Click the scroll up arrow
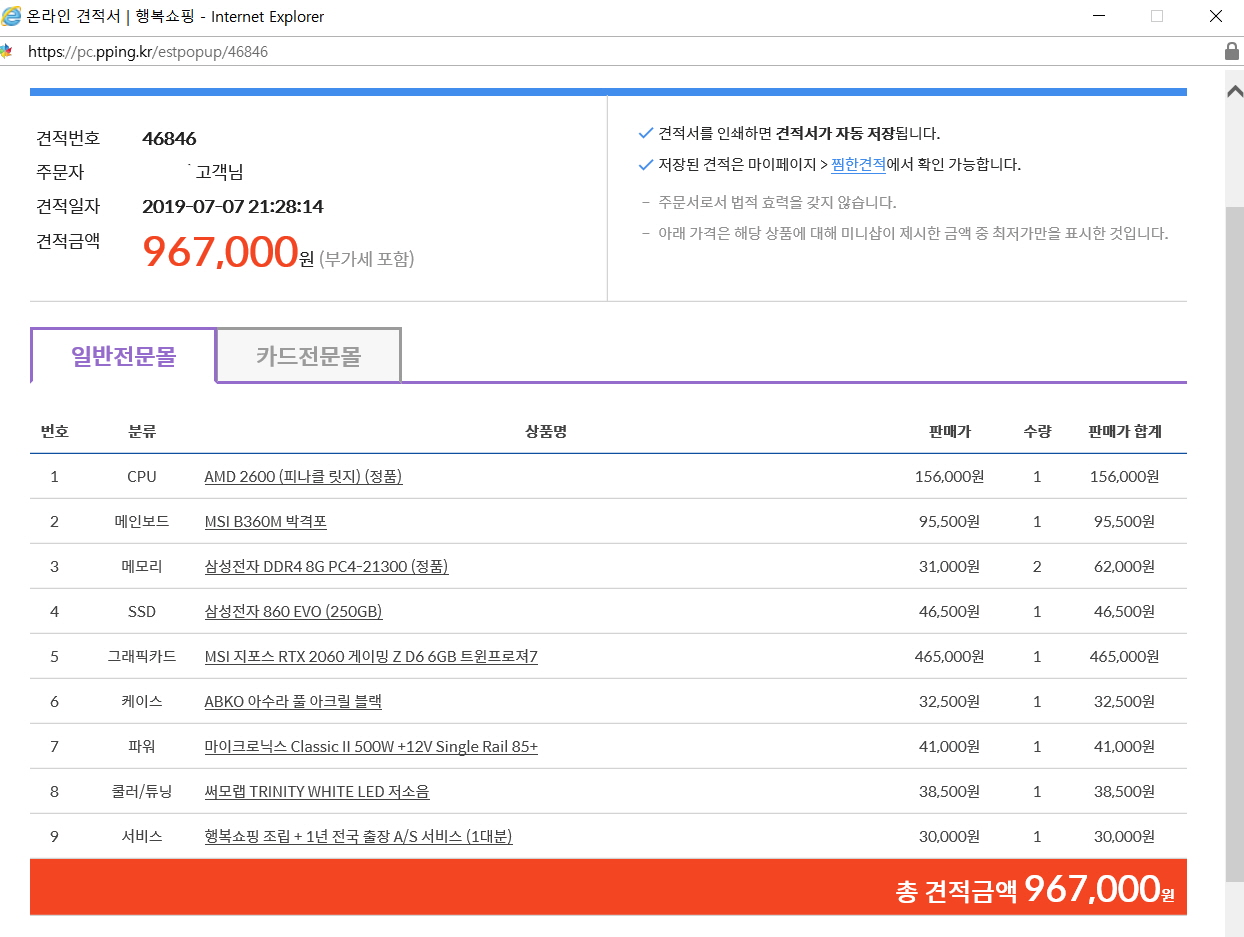This screenshot has width=1244, height=937. tap(1234, 91)
